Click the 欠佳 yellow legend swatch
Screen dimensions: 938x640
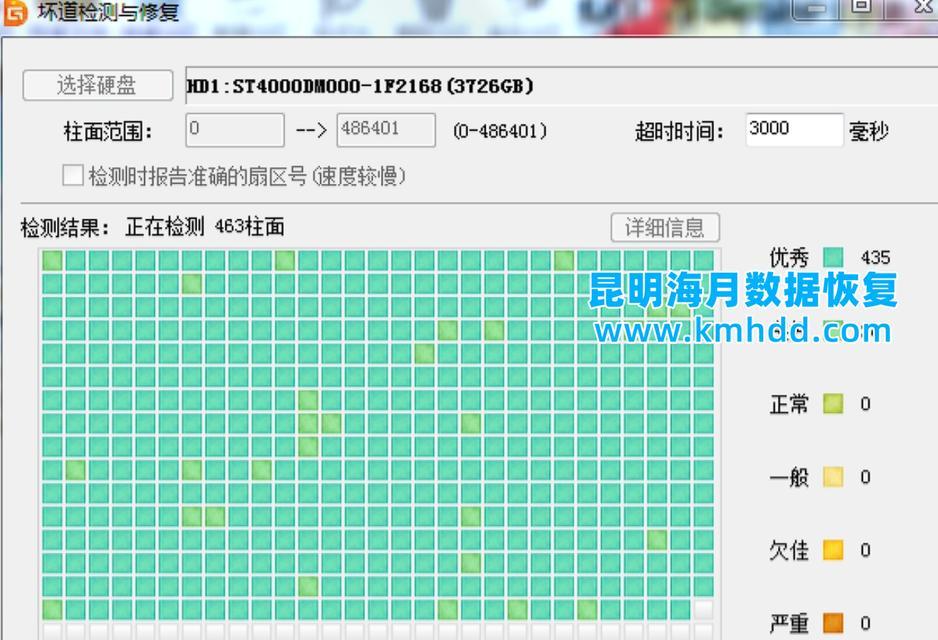click(833, 550)
